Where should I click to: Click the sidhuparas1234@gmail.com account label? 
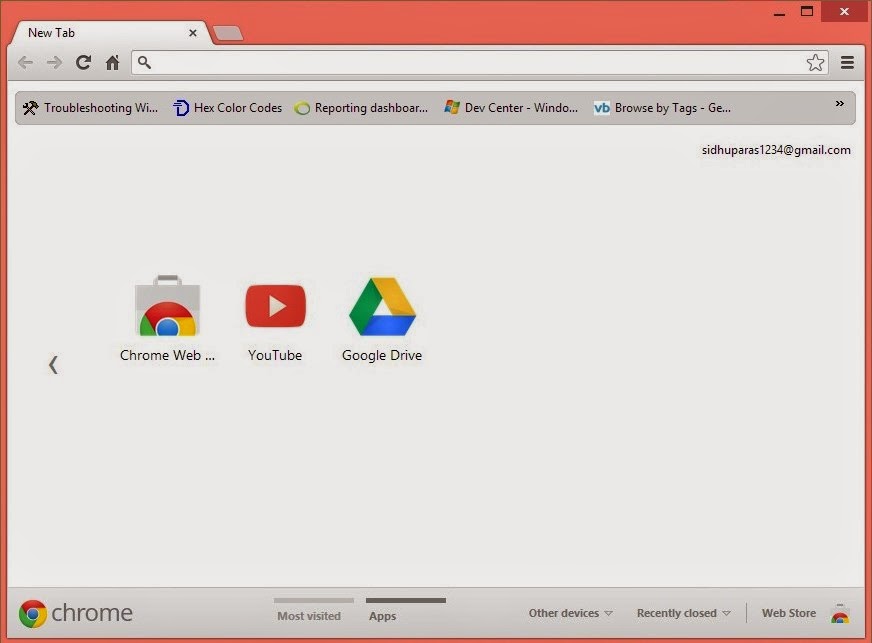click(x=776, y=150)
